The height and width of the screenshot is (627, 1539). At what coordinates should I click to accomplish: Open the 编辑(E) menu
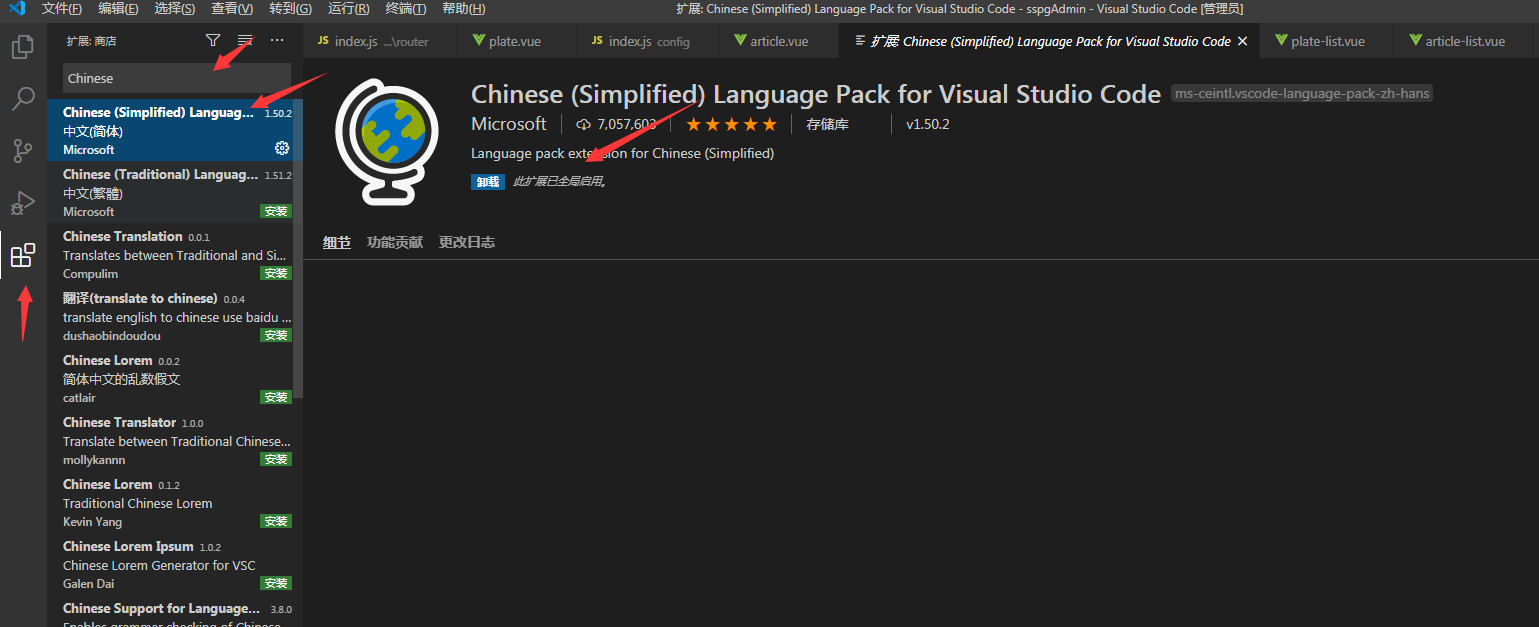click(119, 9)
